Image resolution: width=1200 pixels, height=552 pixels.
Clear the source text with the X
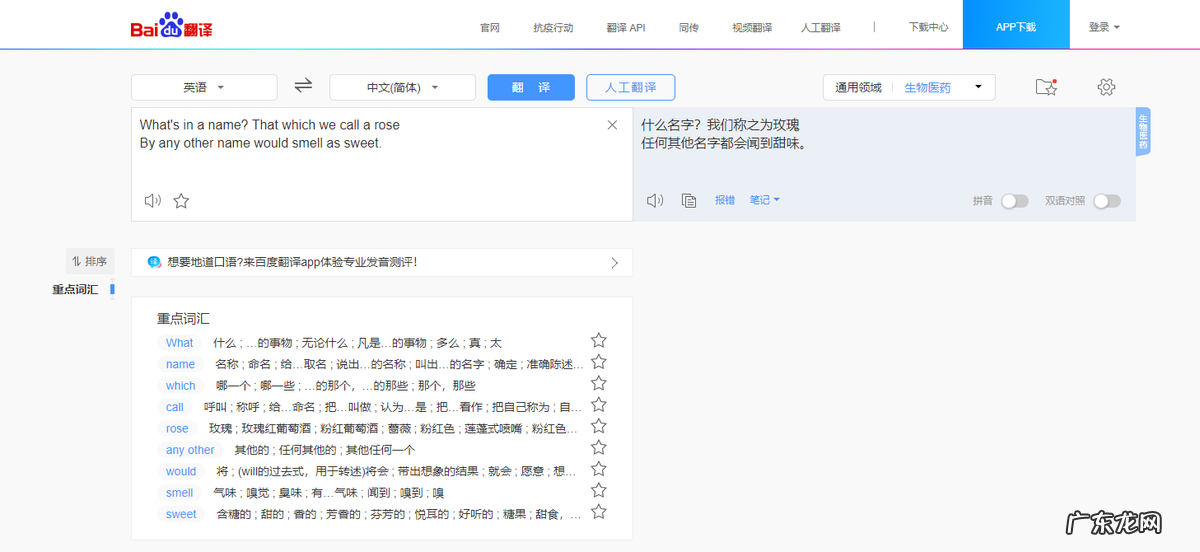(612, 125)
